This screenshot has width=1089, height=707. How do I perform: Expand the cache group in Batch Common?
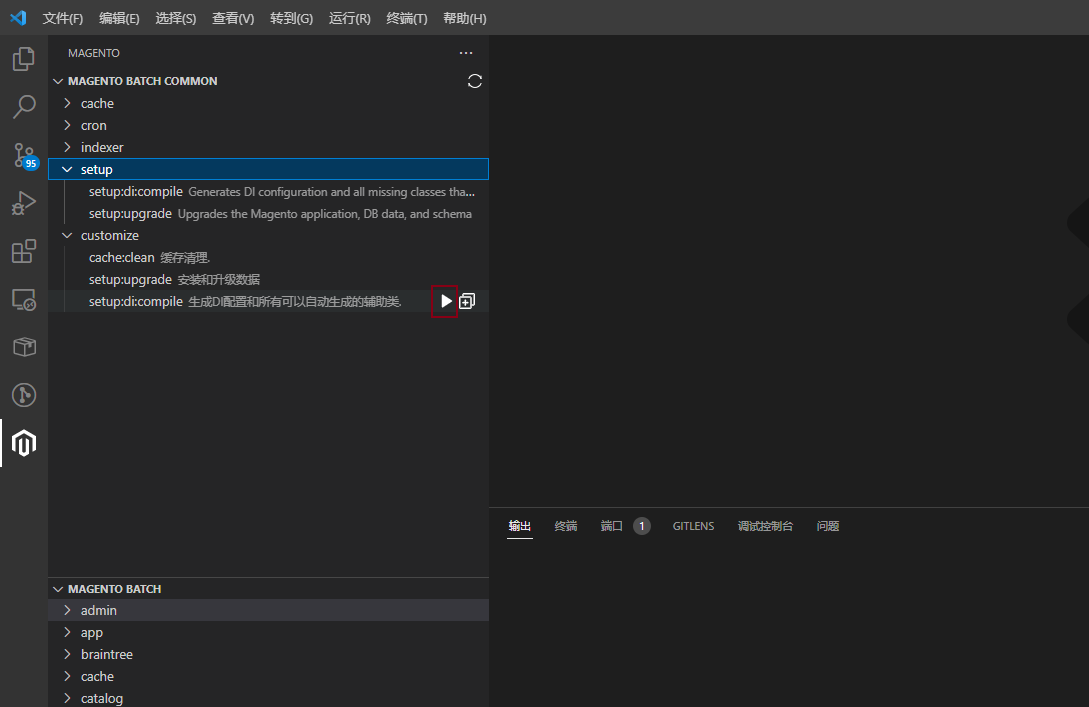click(67, 103)
